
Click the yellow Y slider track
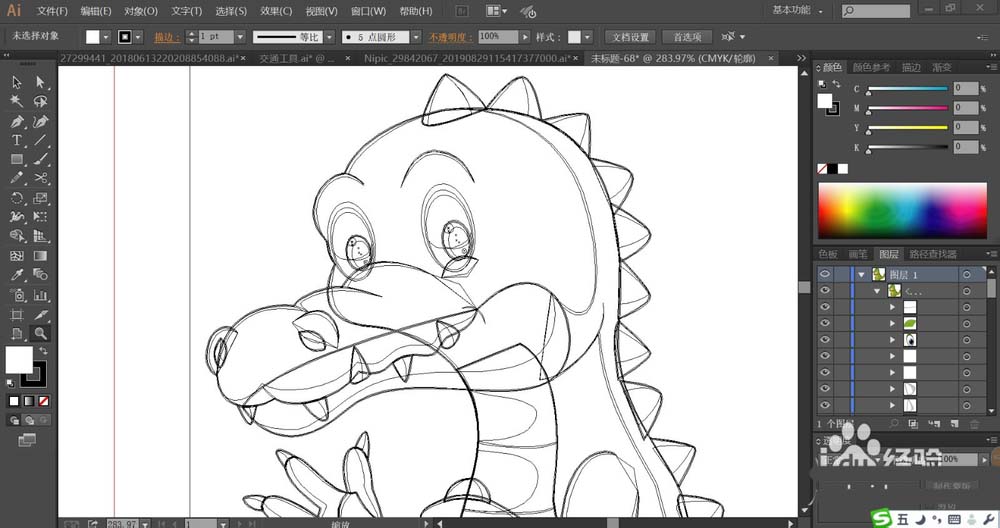point(908,128)
